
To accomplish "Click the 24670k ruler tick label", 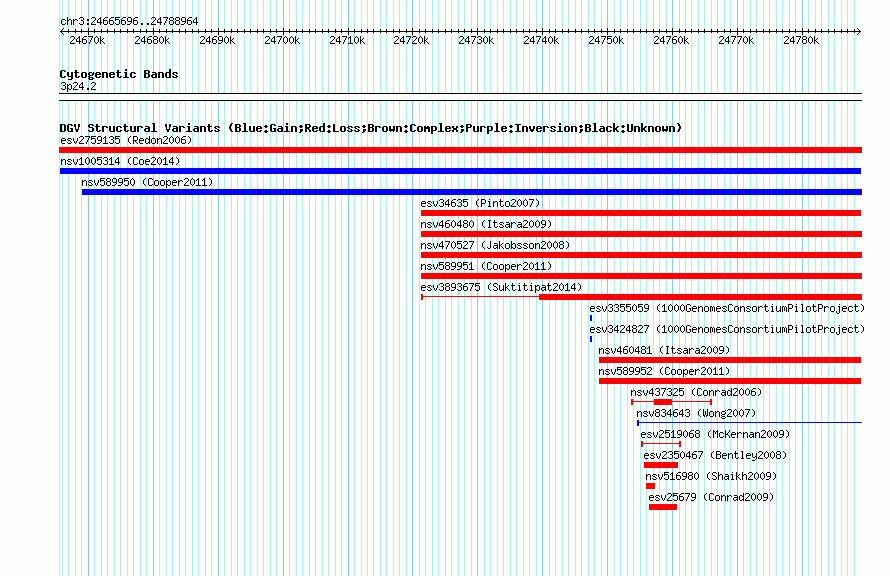I will pos(87,40).
